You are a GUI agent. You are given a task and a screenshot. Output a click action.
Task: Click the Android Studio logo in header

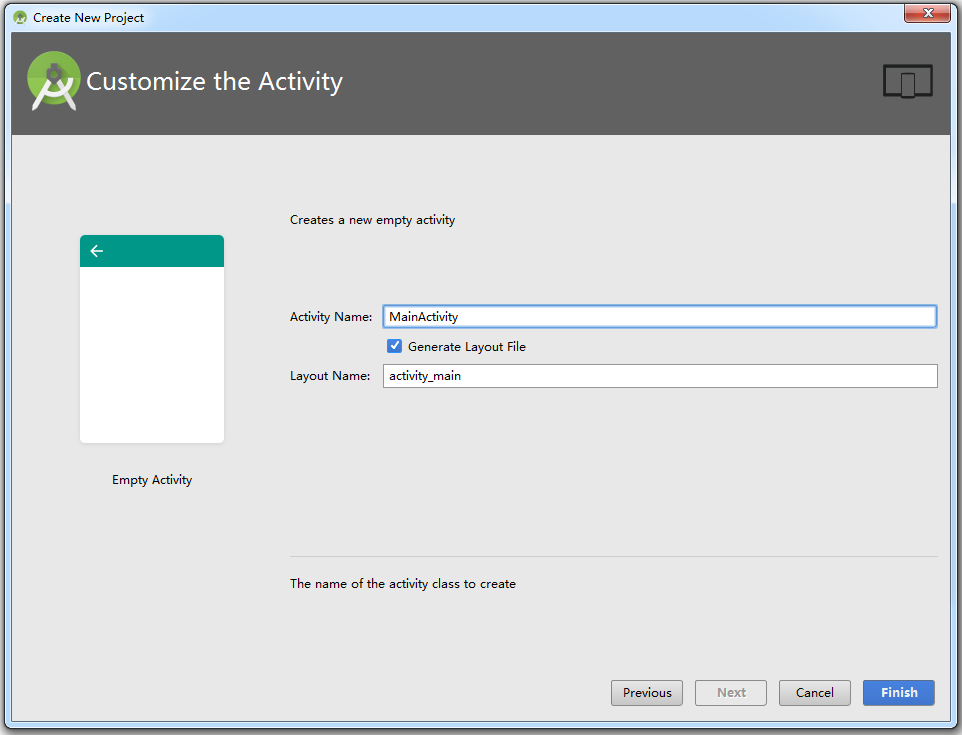54,81
